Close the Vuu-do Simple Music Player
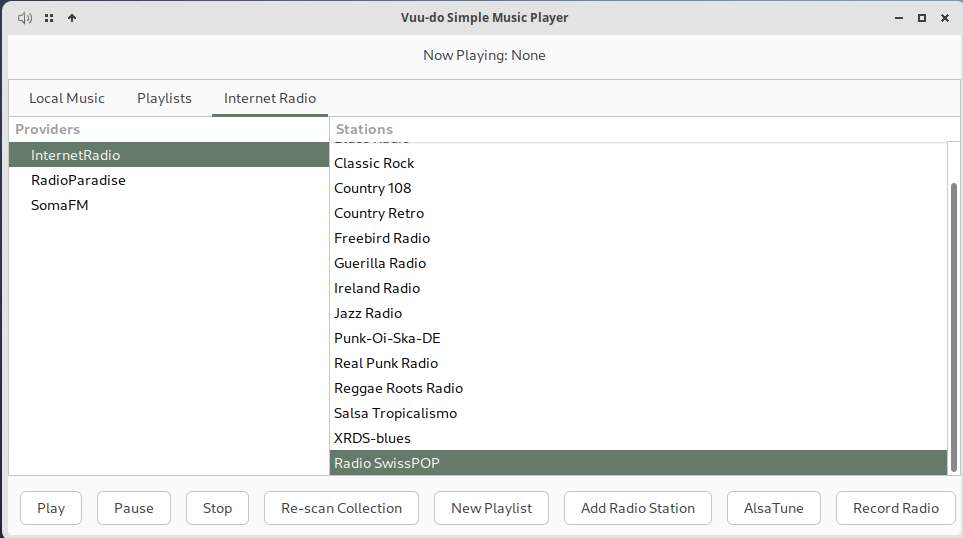Screen dimensions: 963x538 [945, 18]
